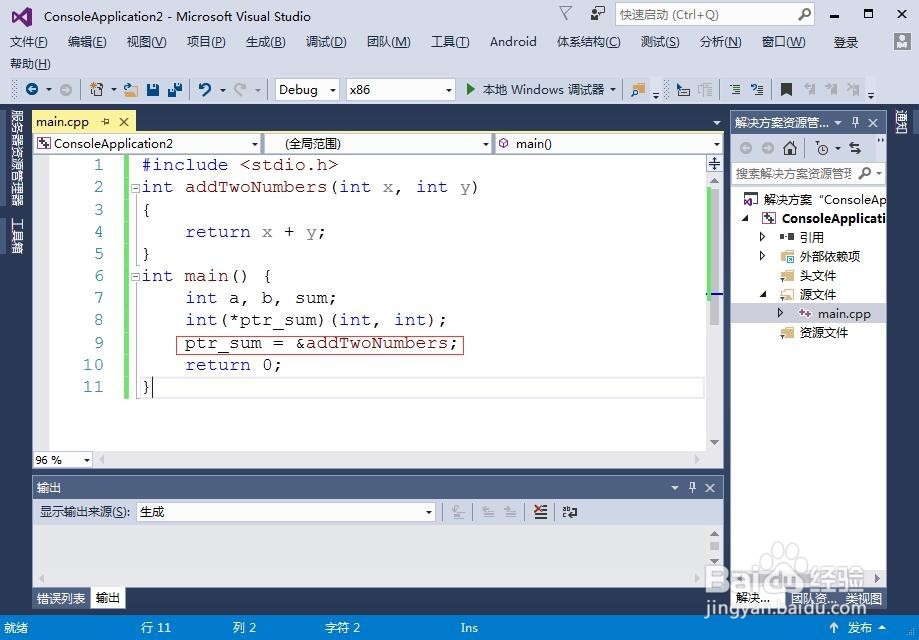
Task: Click the Undo arrow icon
Action: tap(205, 90)
